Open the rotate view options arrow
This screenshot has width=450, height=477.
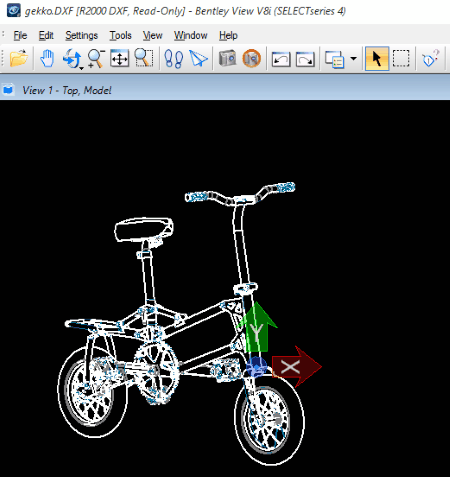[81, 68]
